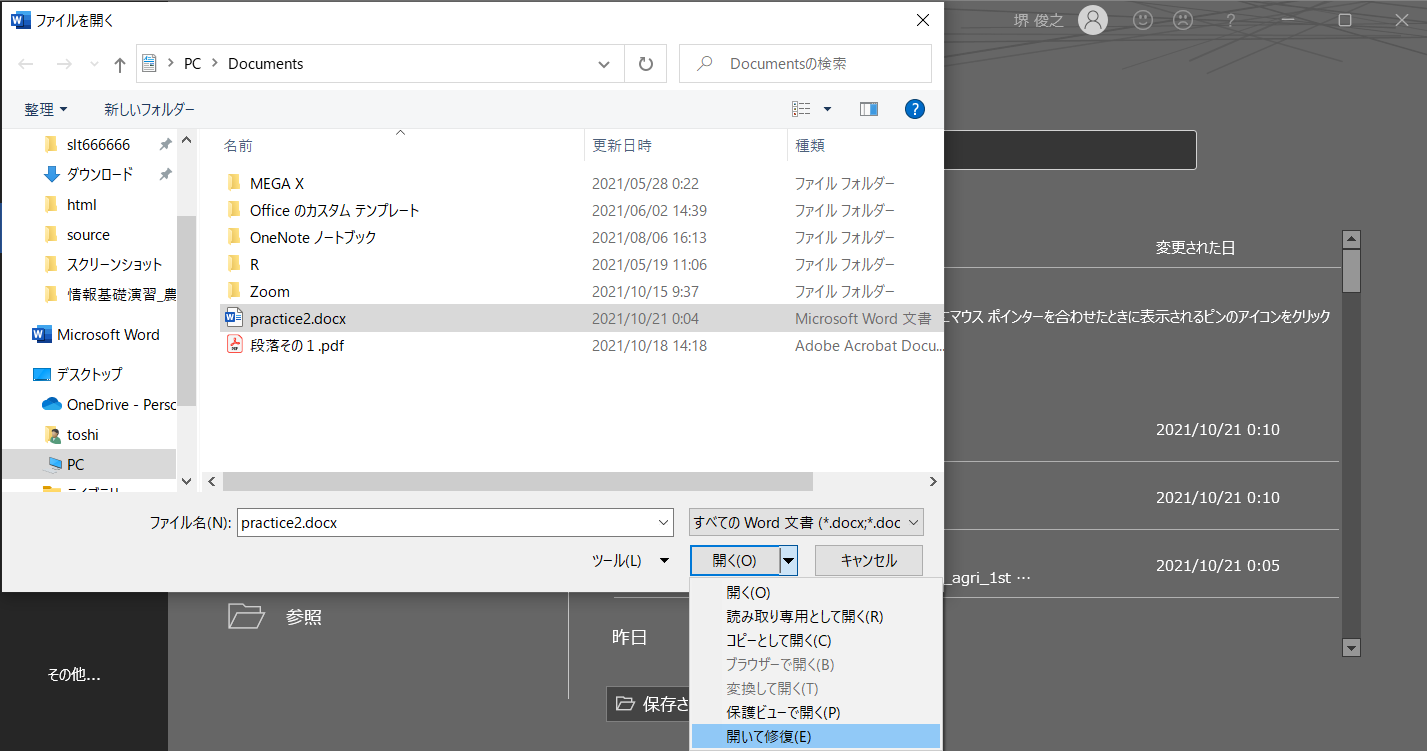Select PC in the navigation pane
The width and height of the screenshot is (1427, 751).
pos(76,465)
